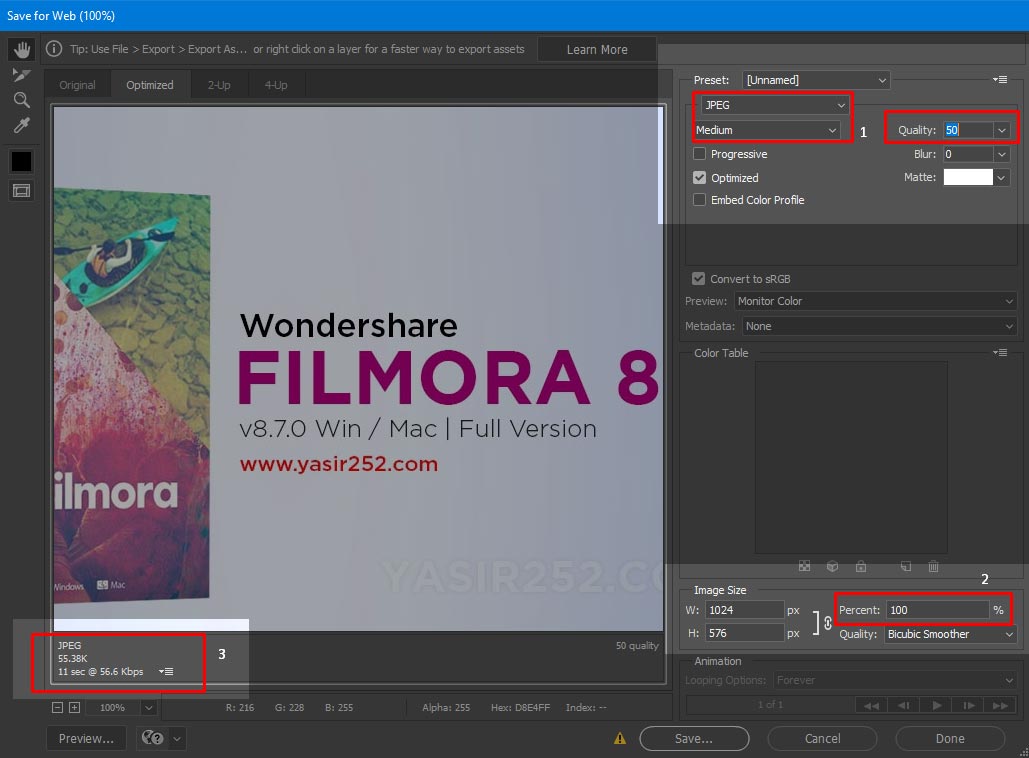Enable the Progressive checkbox
This screenshot has height=758, width=1029.
pos(698,154)
